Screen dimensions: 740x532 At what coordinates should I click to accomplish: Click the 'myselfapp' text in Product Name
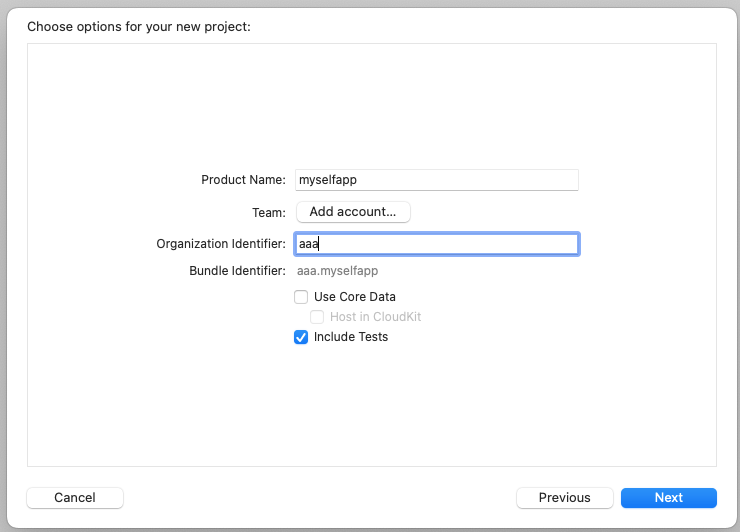328,180
